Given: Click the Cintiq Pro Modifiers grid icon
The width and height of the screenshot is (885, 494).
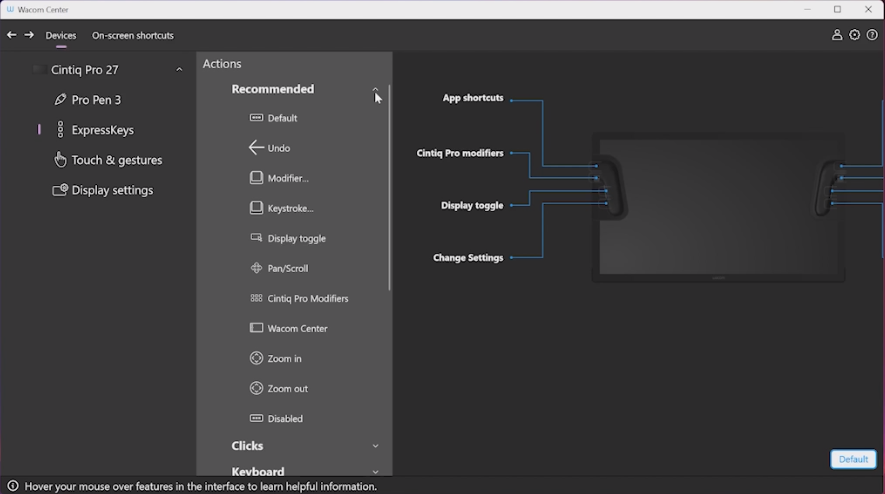Looking at the screenshot, I should click(256, 298).
